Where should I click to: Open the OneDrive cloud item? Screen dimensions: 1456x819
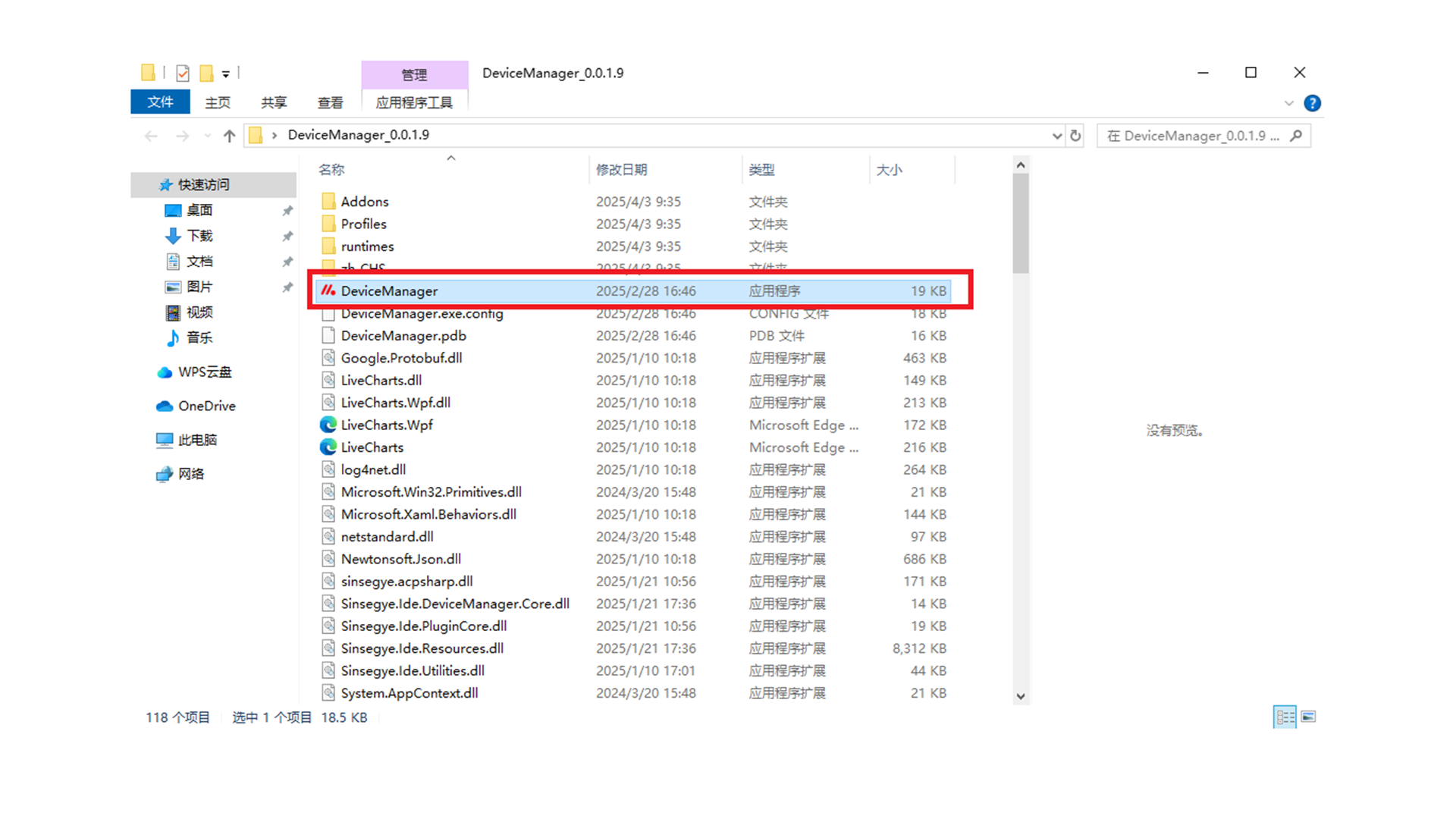(x=206, y=406)
